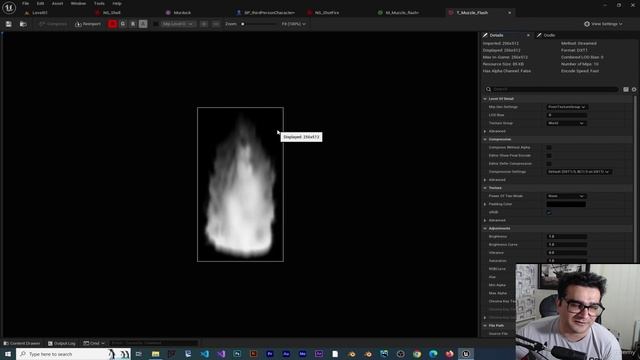Open the Details settings gear icon
This screenshot has width=640, height=360.
[x=634, y=89]
